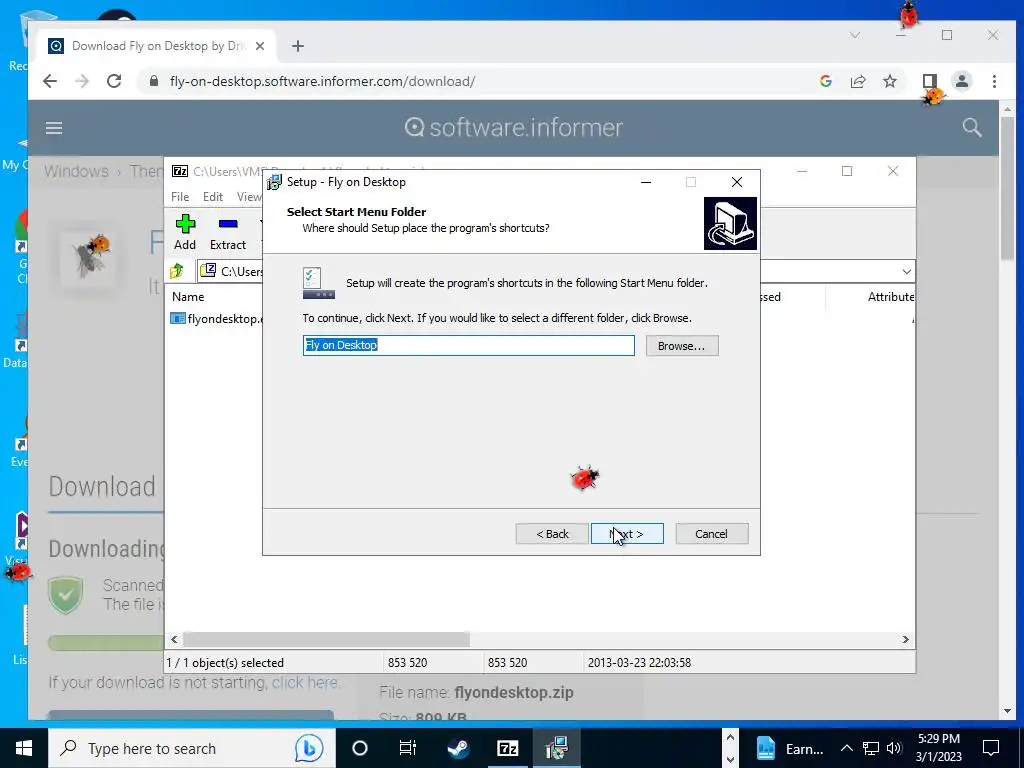Cancel the Fly on Desktop setup
The height and width of the screenshot is (768, 1024).
[711, 534]
